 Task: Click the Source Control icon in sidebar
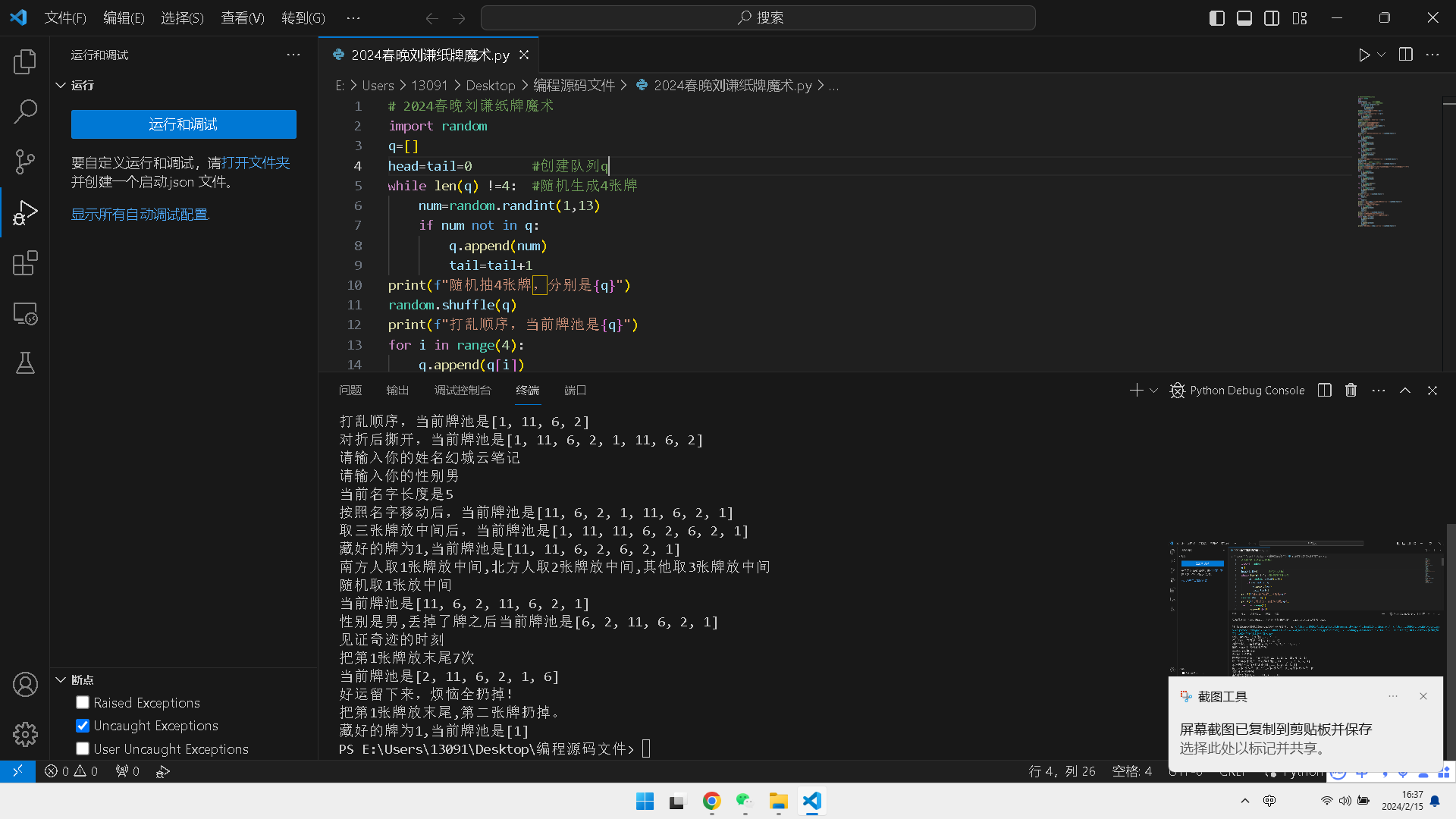25,162
